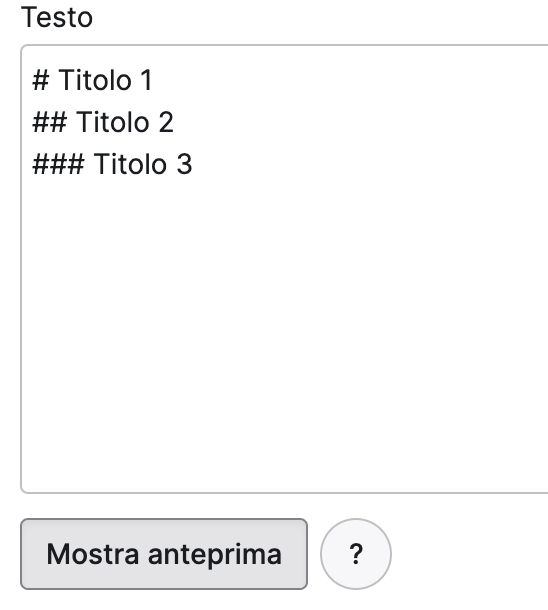Place cursor on the '## Titolo 2' line
This screenshot has height=610, width=548.
point(103,122)
